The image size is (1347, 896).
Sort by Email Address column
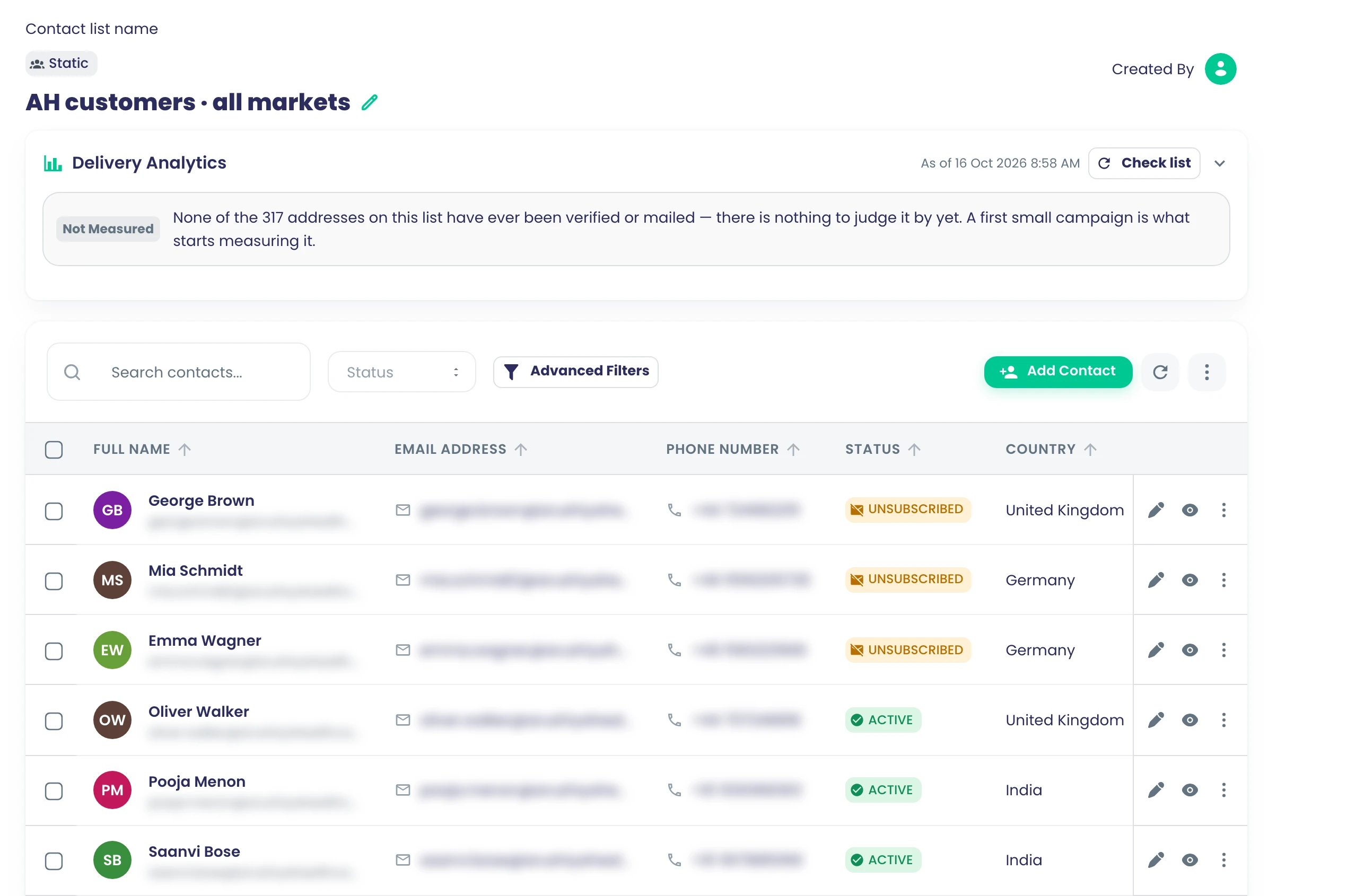click(x=461, y=449)
